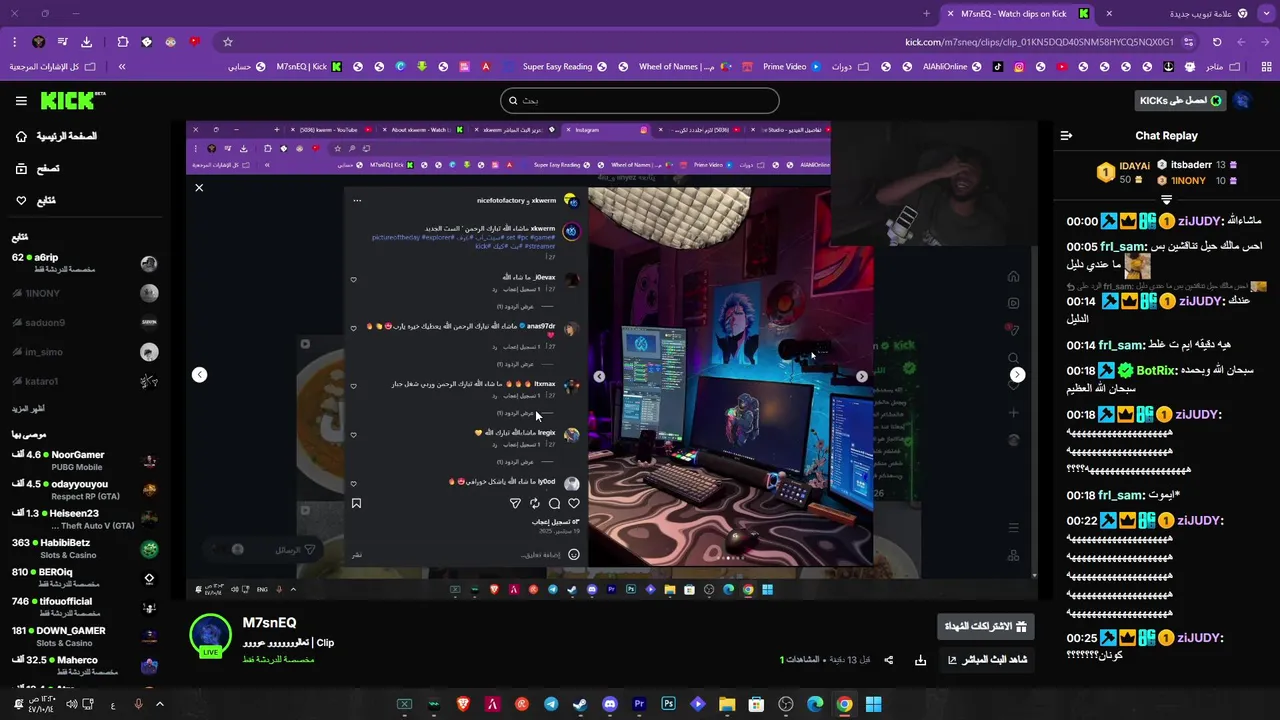Viewport: 1280px width, 720px height.
Task: Open AlAhliOnline bookmark
Action: coord(951,67)
